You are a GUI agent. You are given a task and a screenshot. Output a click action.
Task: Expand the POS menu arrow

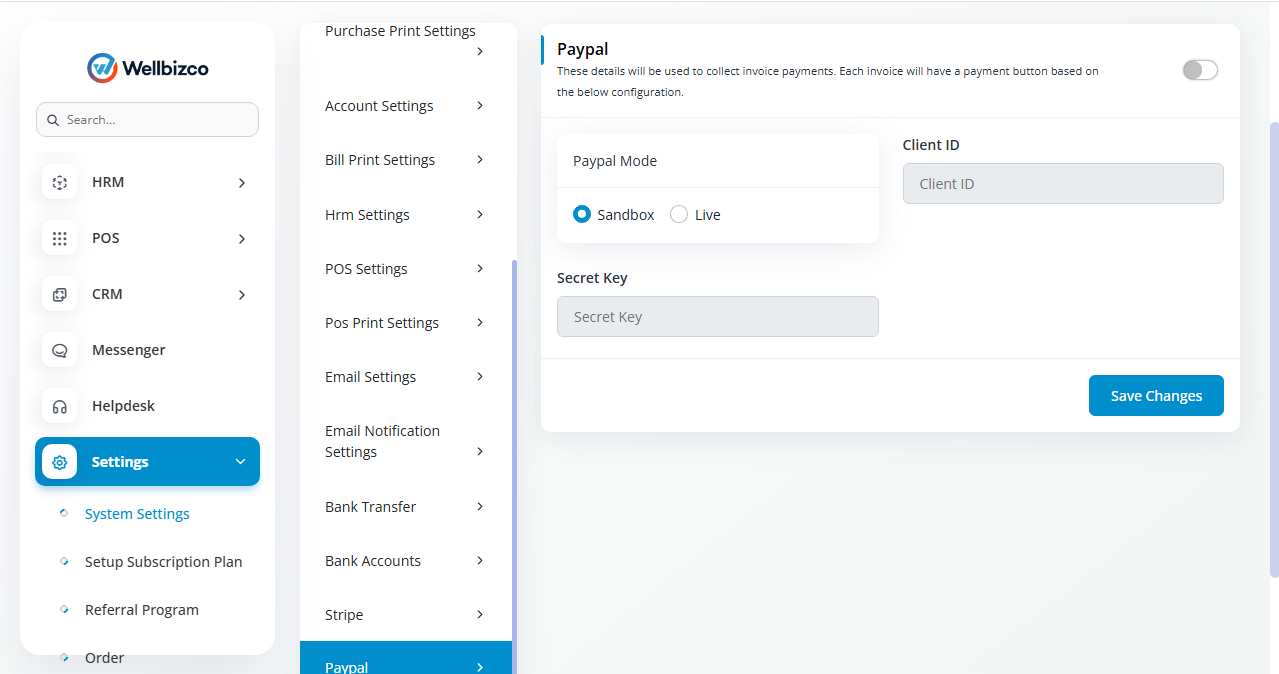241,239
